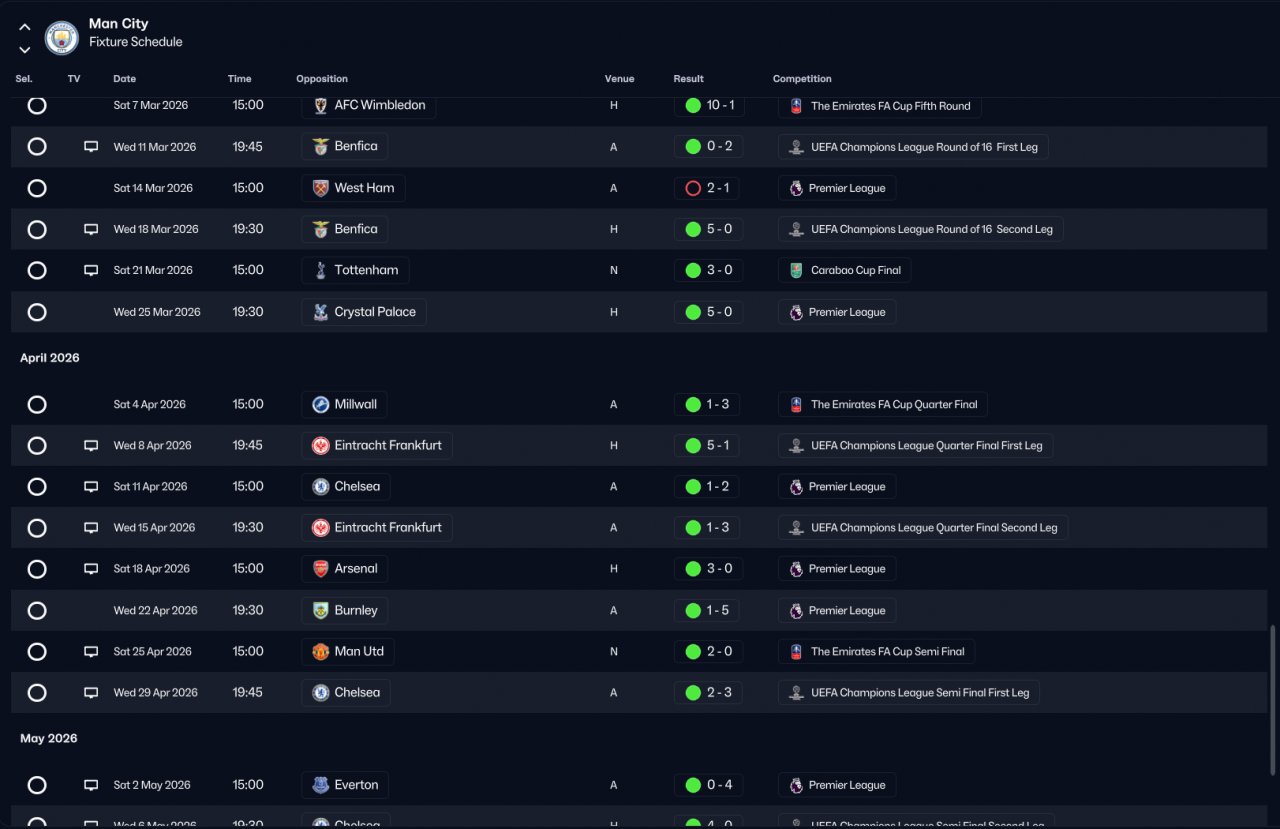1280x829 pixels.
Task: Select the Tottenham fixture radio button
Action: click(37, 270)
